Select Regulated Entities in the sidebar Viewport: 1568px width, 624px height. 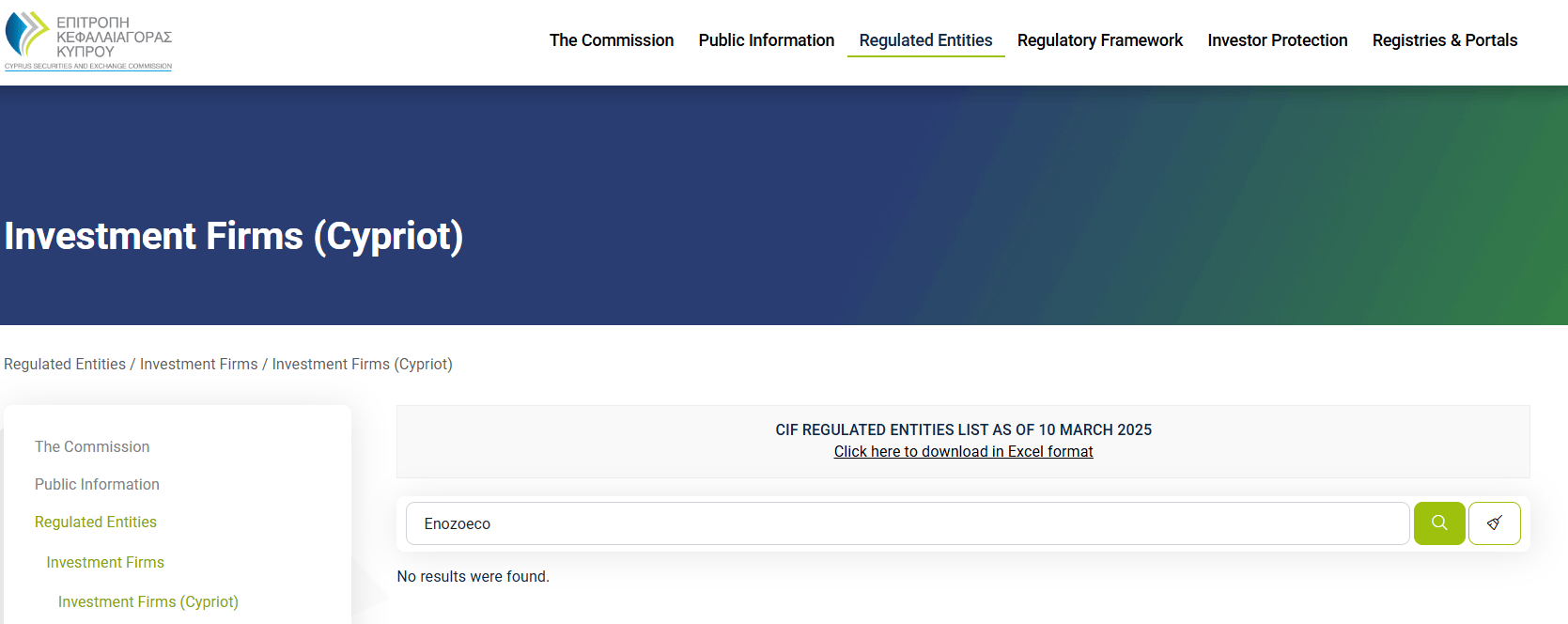(x=96, y=522)
